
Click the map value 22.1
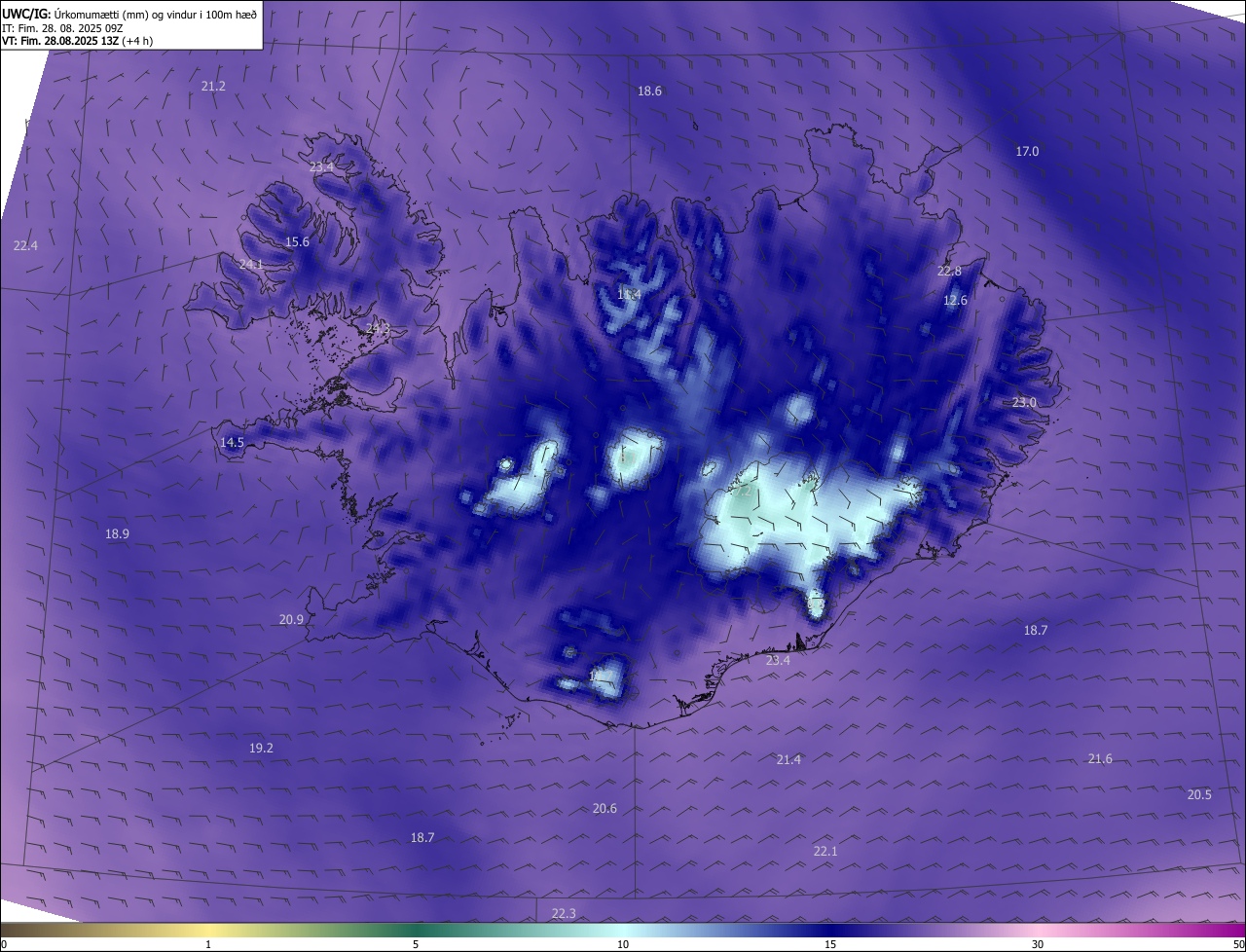tap(825, 852)
